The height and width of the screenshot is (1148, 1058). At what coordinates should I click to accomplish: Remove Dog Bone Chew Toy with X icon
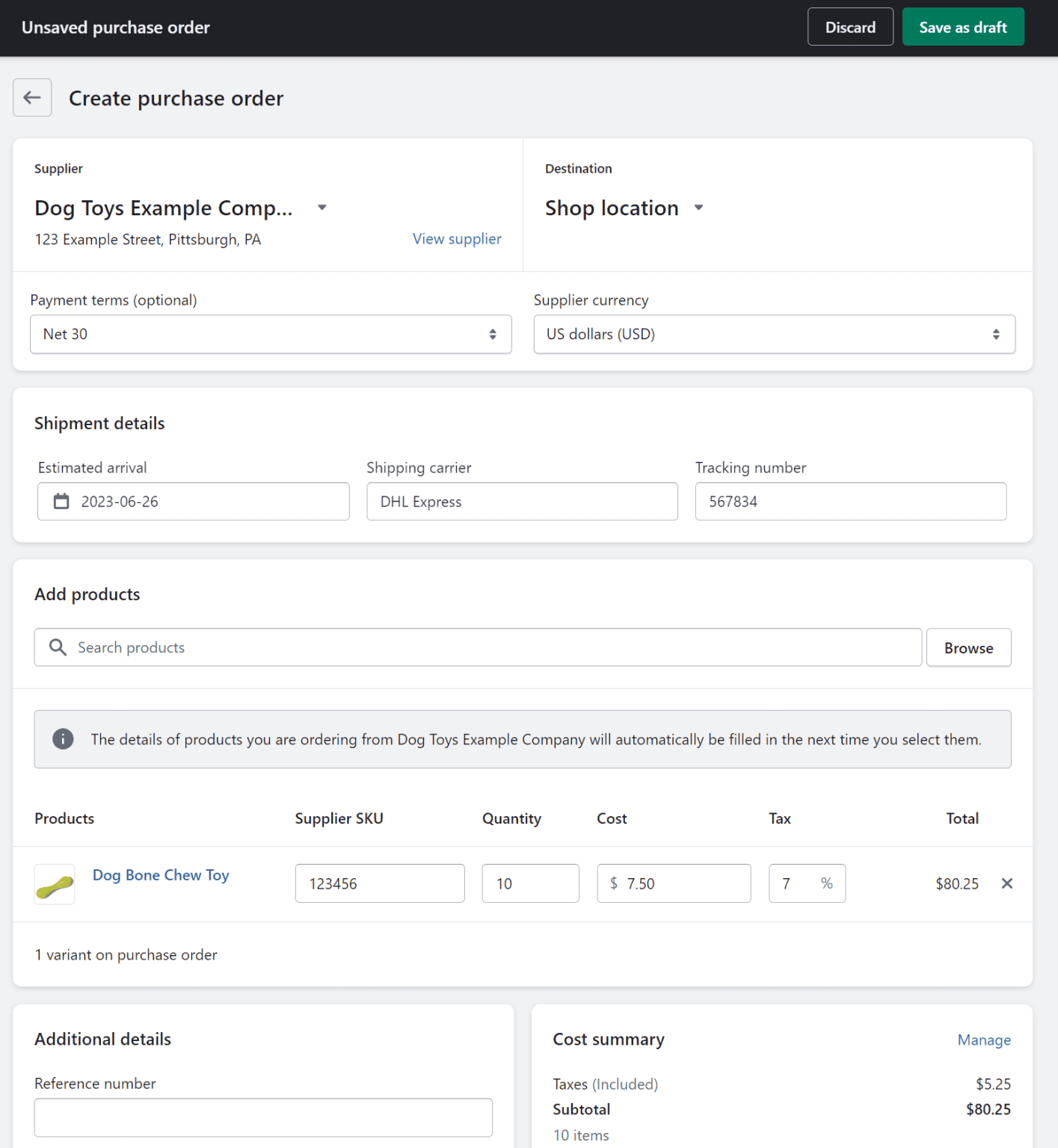pos(1006,883)
